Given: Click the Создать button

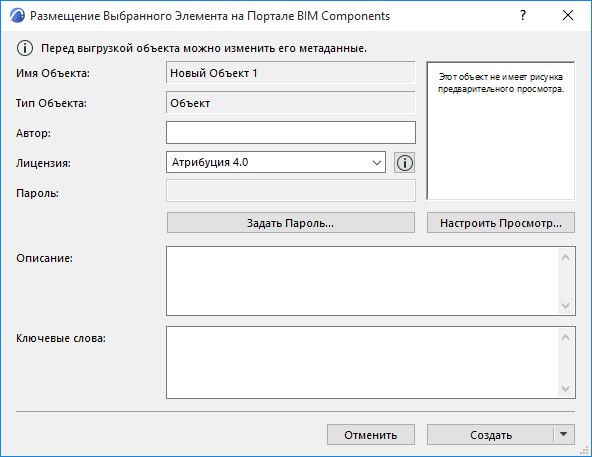Looking at the screenshot, I should click(x=490, y=435).
